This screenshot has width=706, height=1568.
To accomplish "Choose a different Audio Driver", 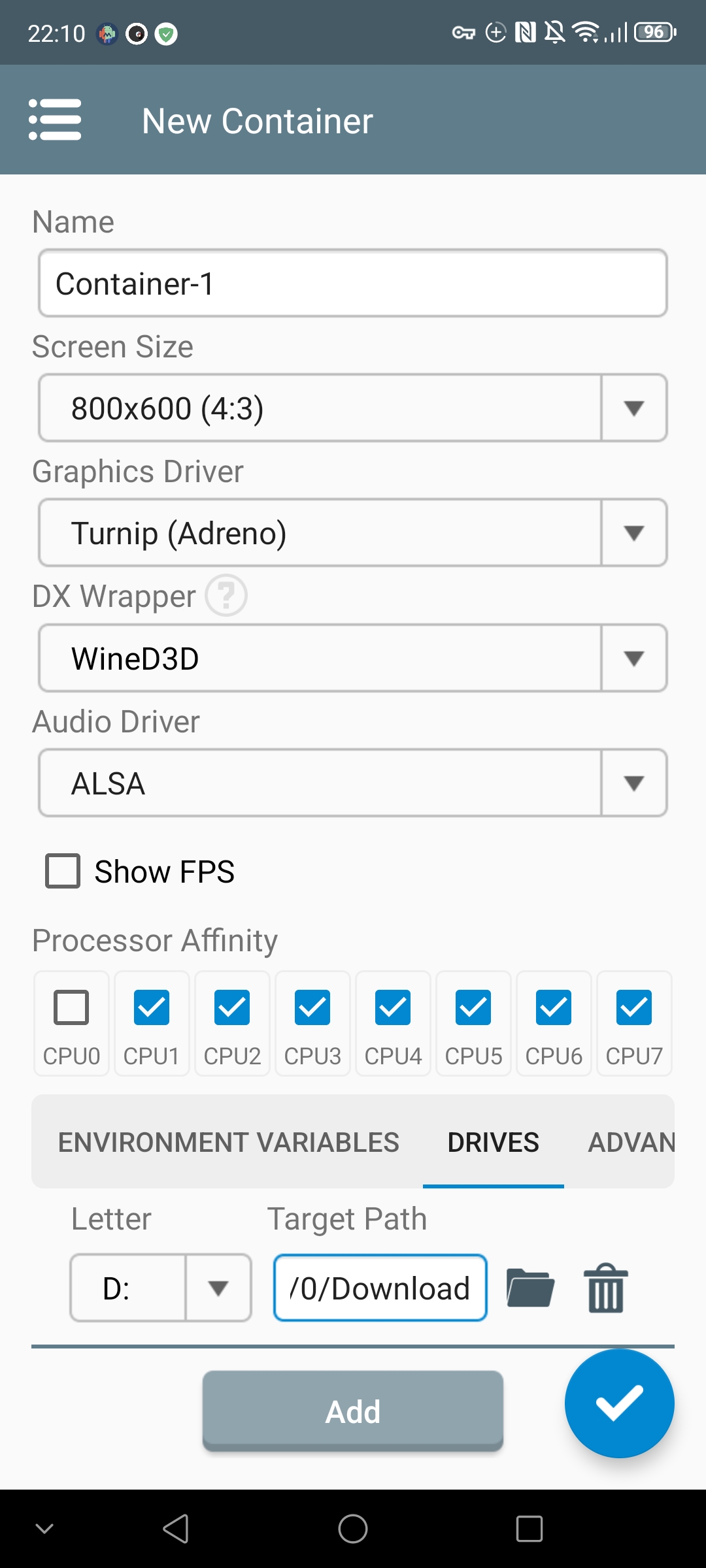I will pyautogui.click(x=353, y=783).
